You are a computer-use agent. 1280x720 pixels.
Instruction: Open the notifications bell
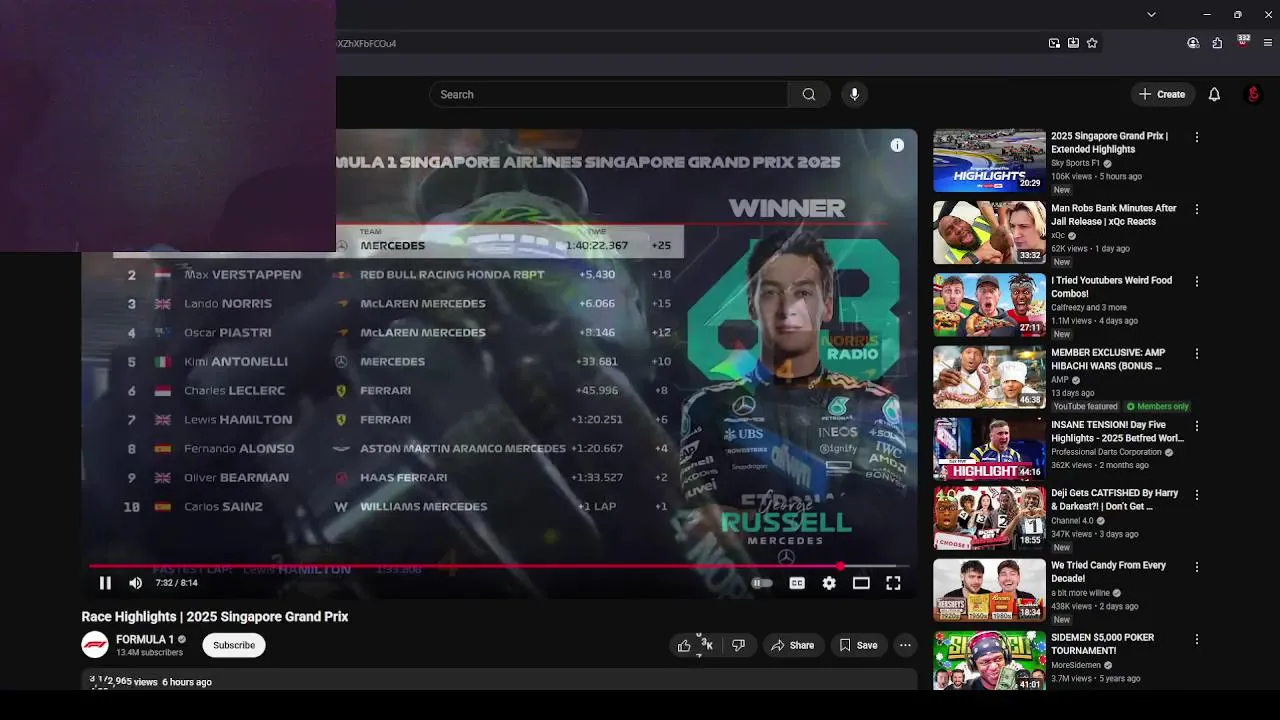1214,94
